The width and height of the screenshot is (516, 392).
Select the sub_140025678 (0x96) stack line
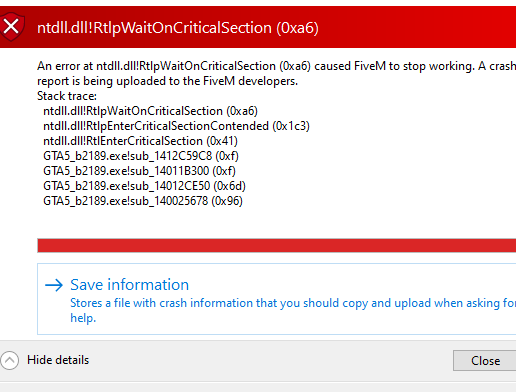143,201
